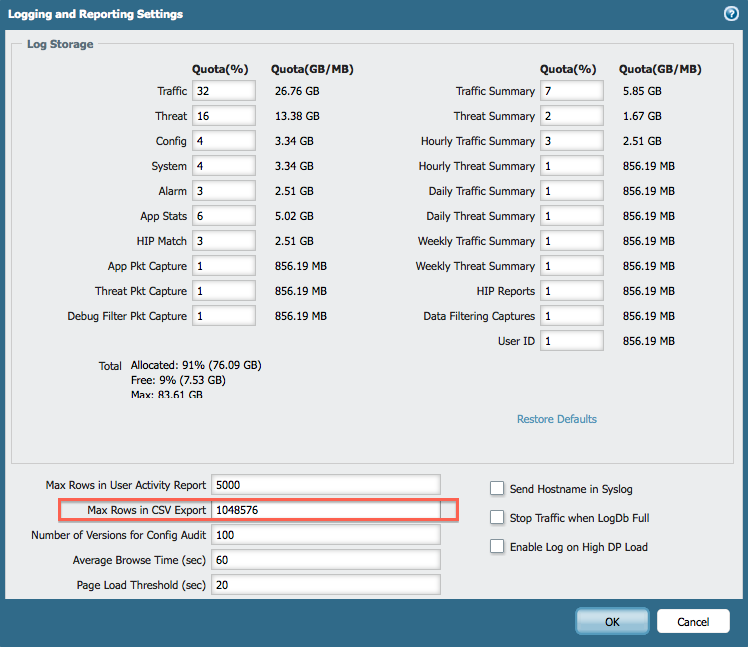This screenshot has width=748, height=647.
Task: Click the Traffic Summary quota field
Action: coord(572,91)
